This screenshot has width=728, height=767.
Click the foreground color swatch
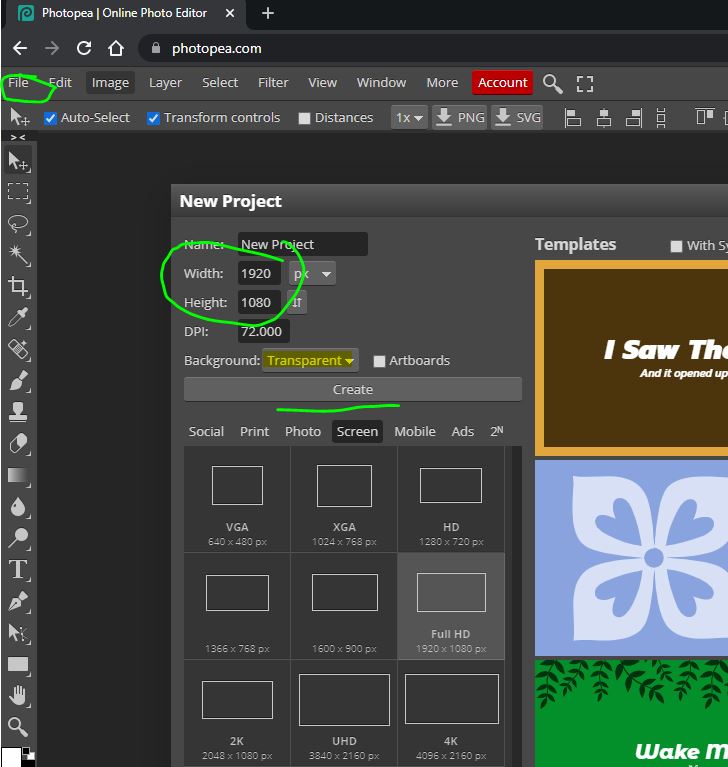pos(11,756)
